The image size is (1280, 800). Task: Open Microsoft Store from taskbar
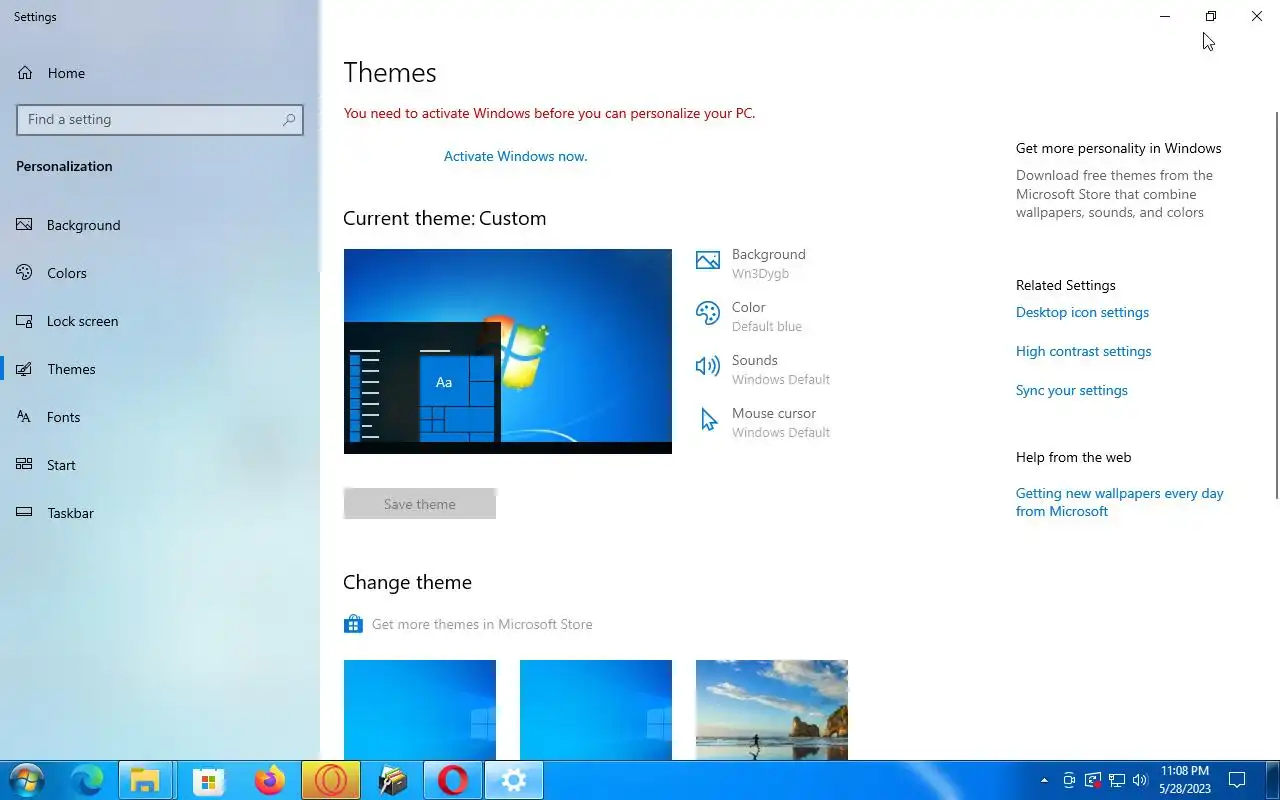[208, 780]
